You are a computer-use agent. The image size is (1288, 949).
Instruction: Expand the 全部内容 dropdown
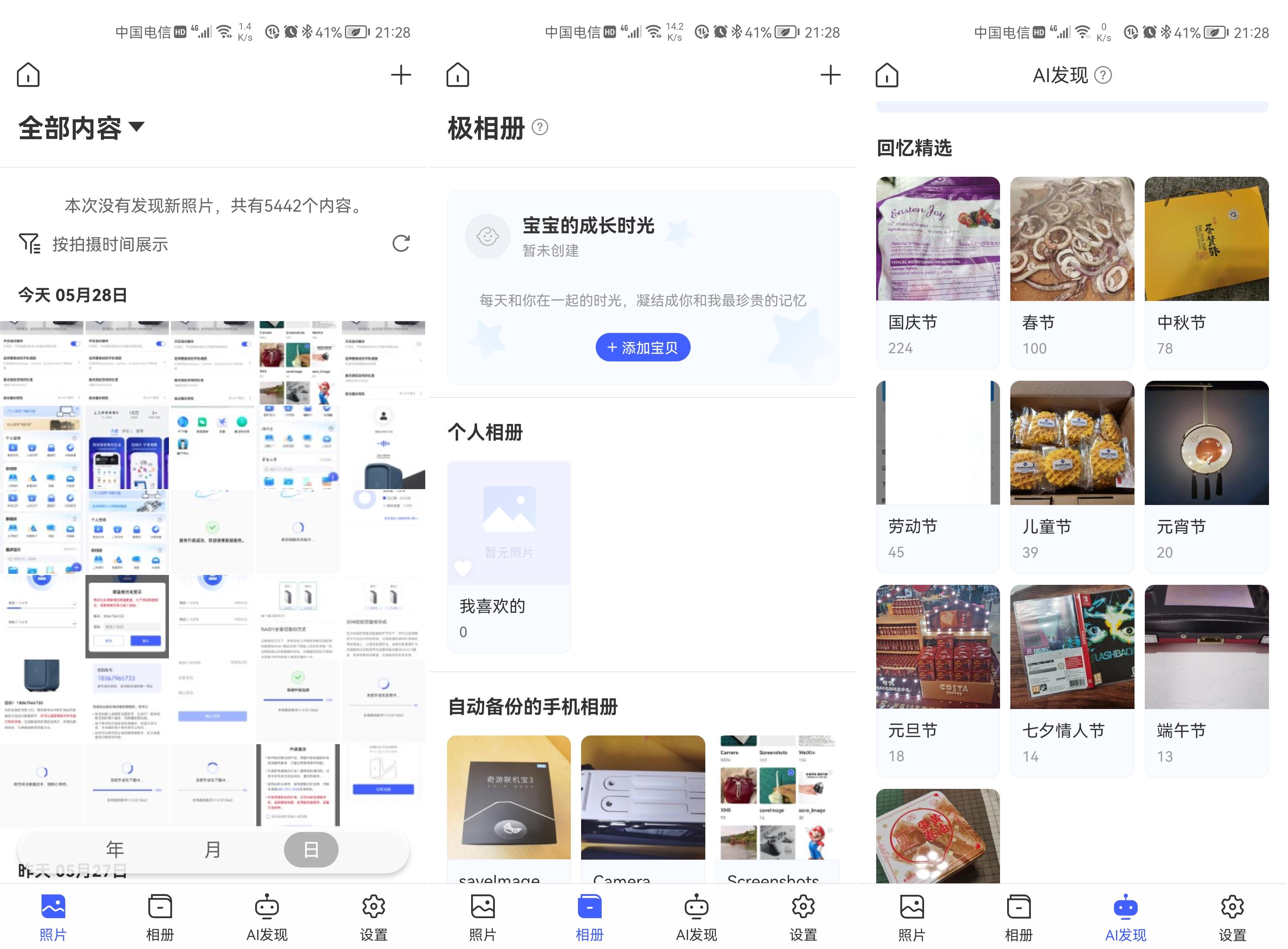tap(137, 128)
